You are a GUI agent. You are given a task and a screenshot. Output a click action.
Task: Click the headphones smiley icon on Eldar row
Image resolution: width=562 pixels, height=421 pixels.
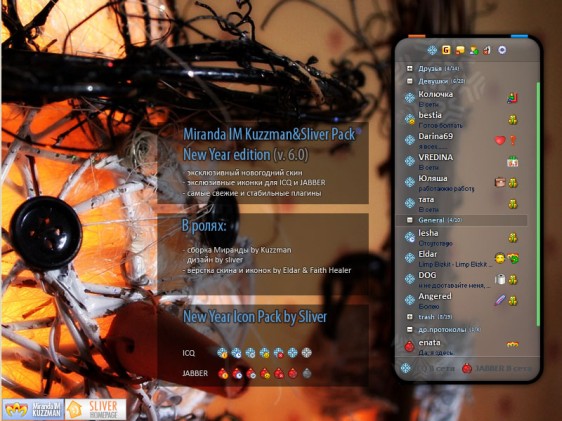(x=500, y=258)
